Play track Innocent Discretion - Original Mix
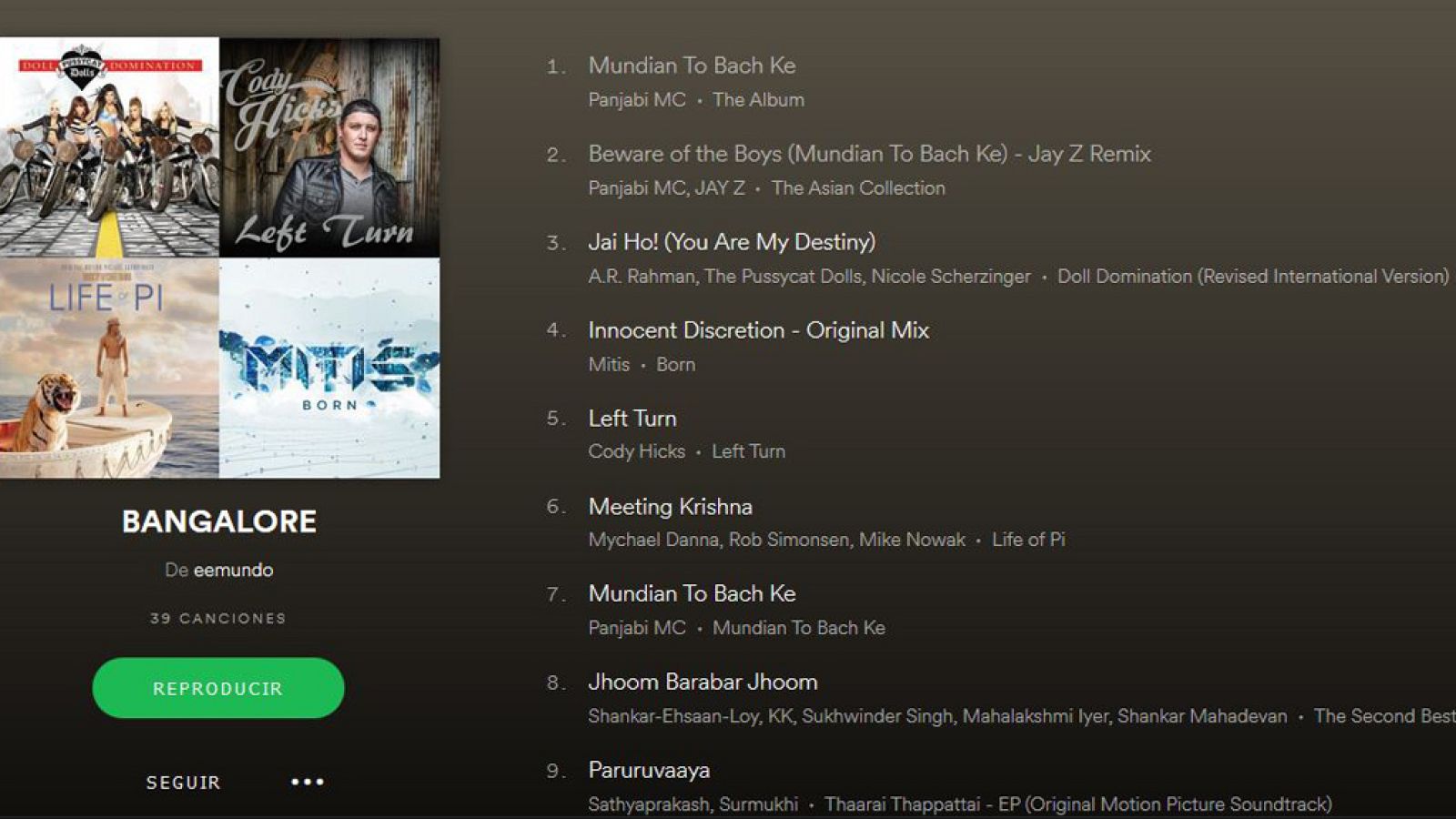 [x=759, y=330]
